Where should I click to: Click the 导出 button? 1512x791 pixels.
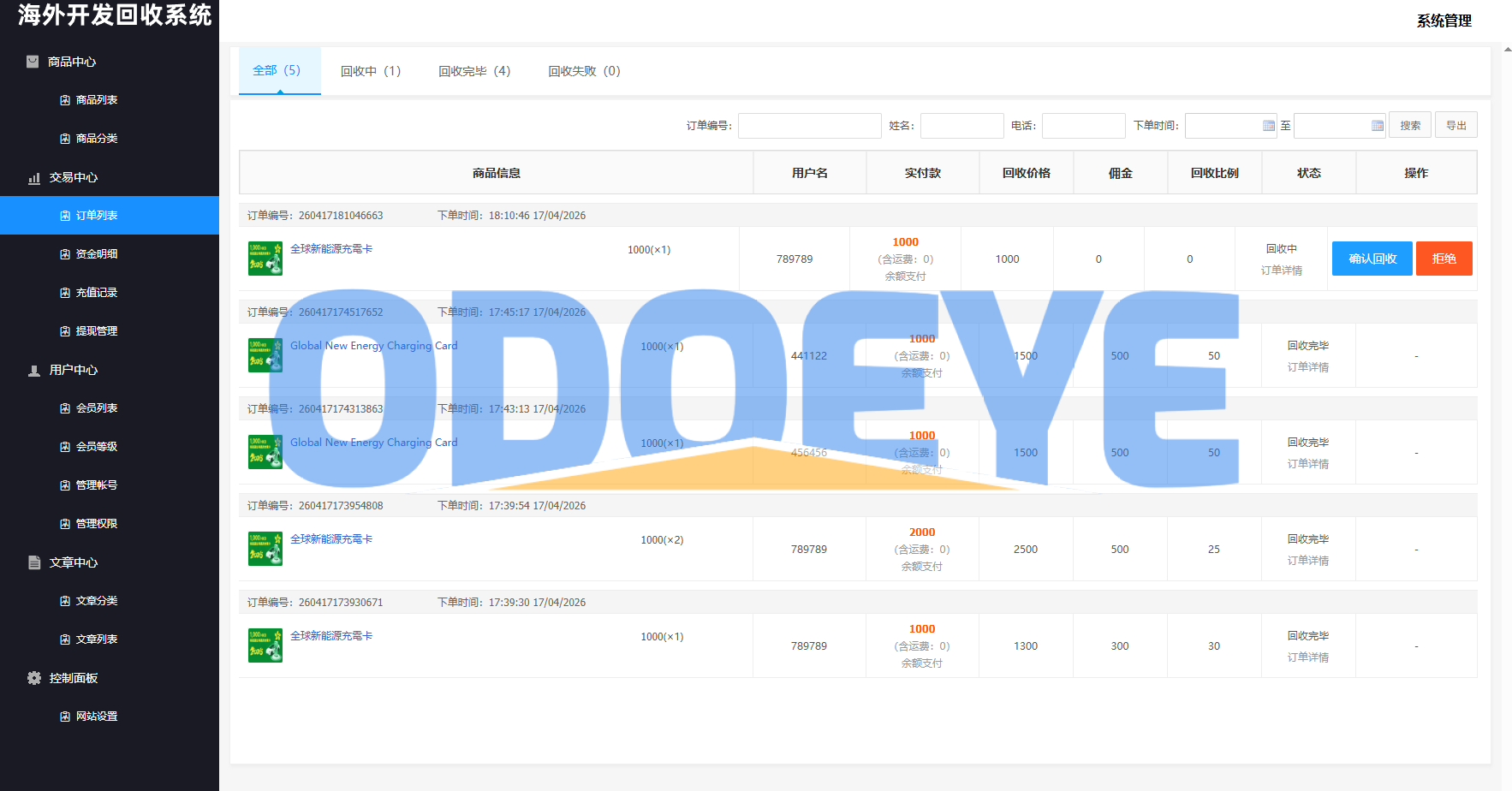click(1456, 126)
